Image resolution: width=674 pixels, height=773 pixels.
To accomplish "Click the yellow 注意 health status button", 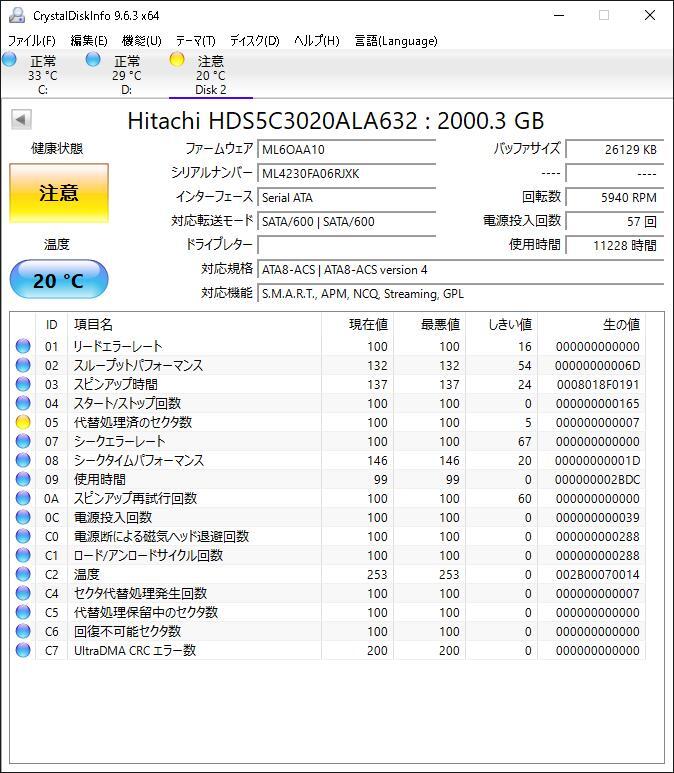I will click(x=59, y=193).
